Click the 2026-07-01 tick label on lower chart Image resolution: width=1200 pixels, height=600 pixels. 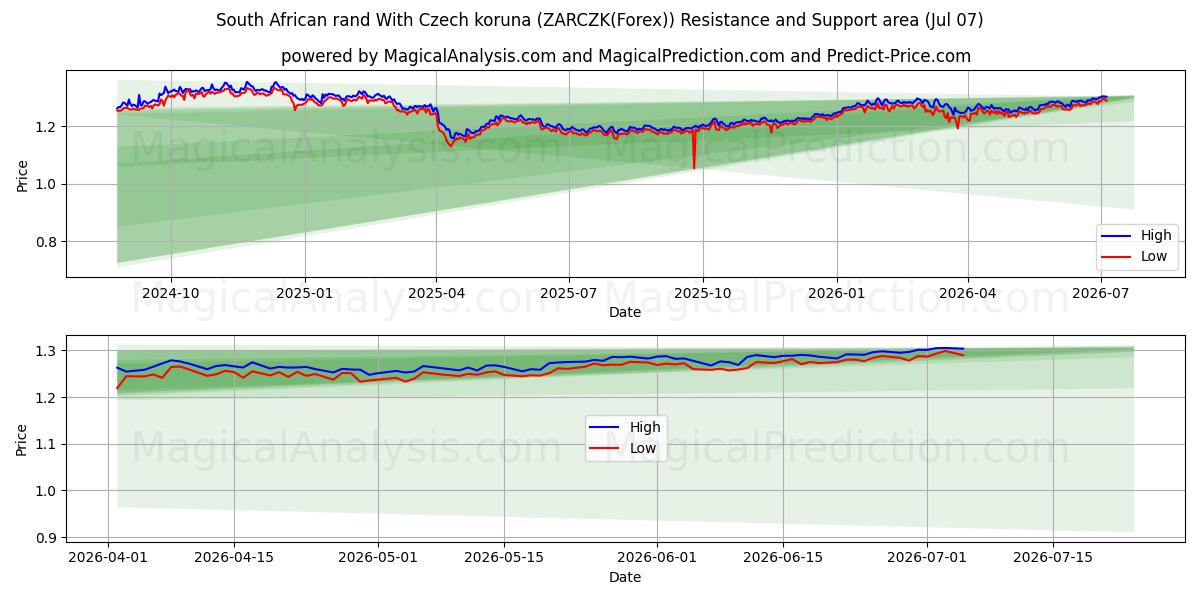click(928, 558)
